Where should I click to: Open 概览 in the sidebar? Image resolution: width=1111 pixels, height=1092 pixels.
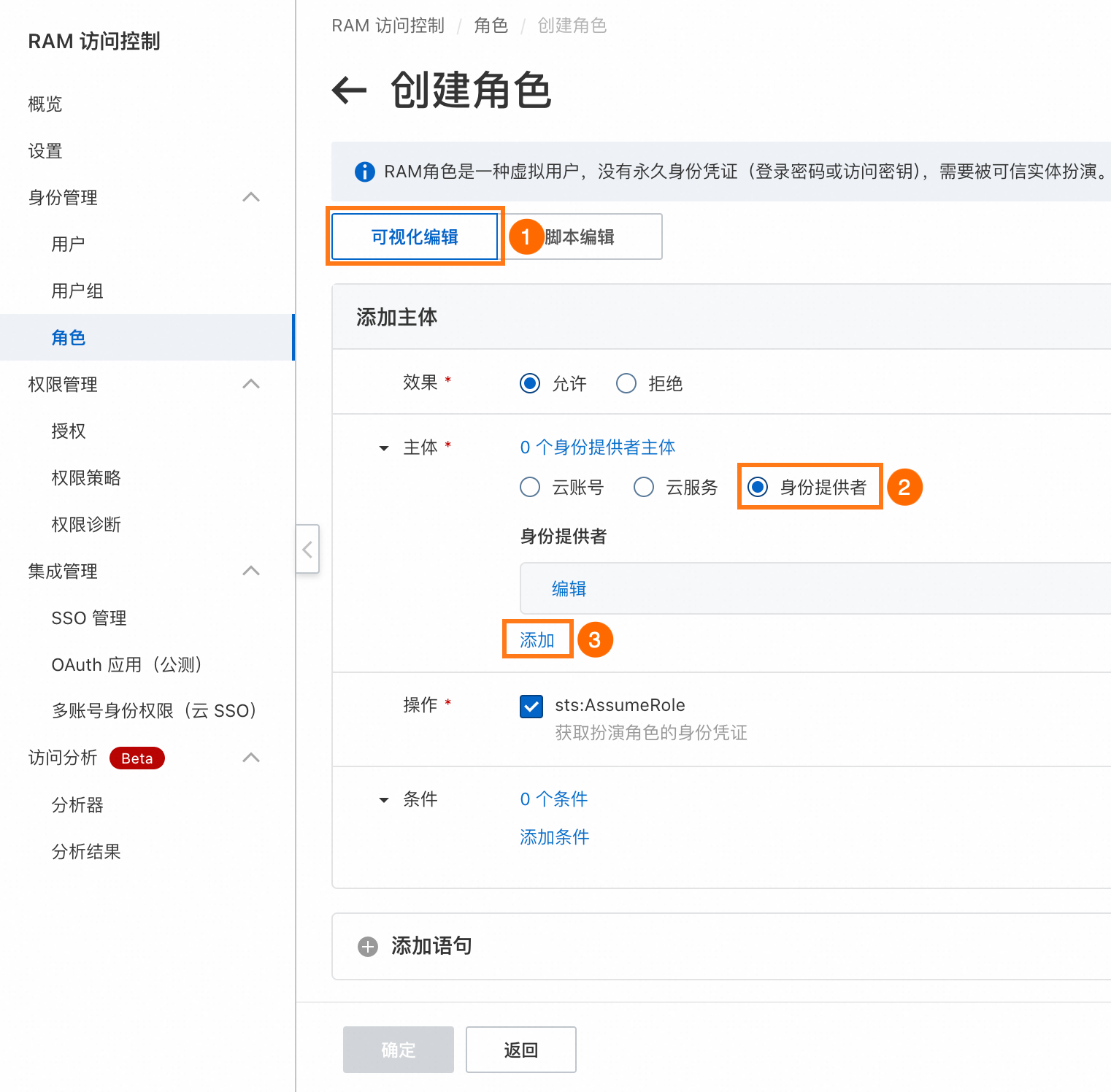pos(45,104)
